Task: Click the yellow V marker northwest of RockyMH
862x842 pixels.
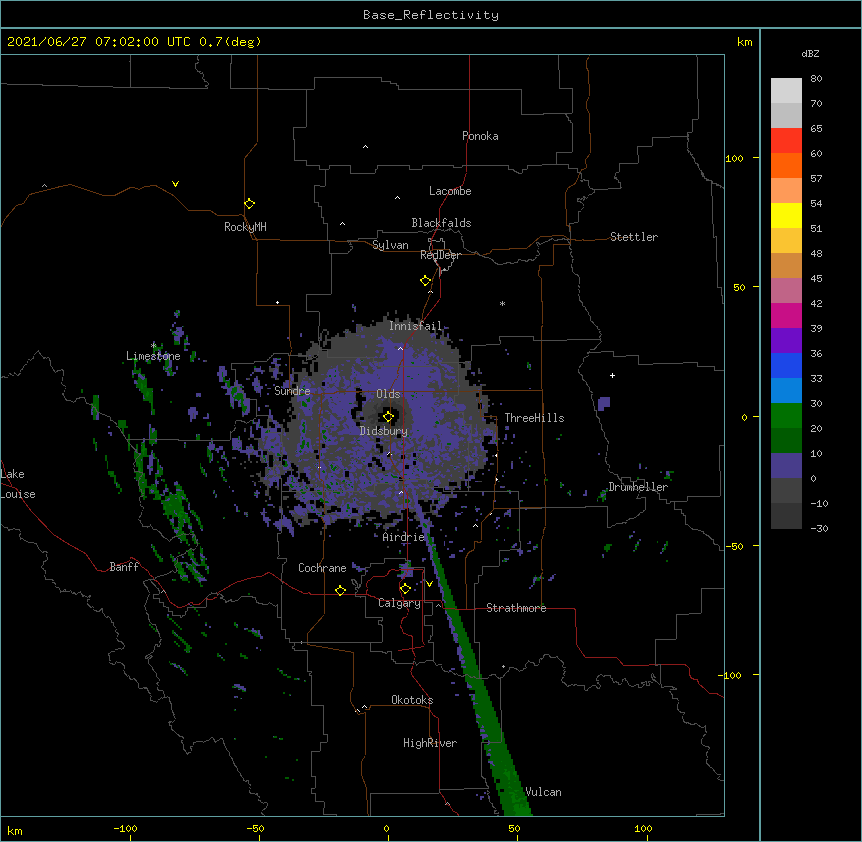Action: (x=175, y=184)
